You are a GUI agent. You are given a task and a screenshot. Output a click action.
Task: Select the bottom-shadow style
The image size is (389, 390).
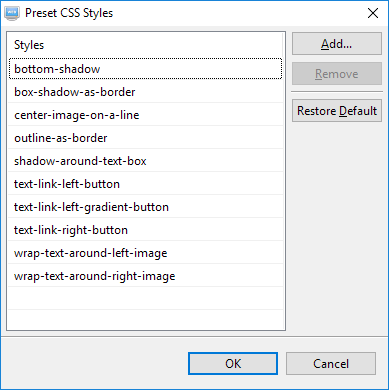(145, 69)
